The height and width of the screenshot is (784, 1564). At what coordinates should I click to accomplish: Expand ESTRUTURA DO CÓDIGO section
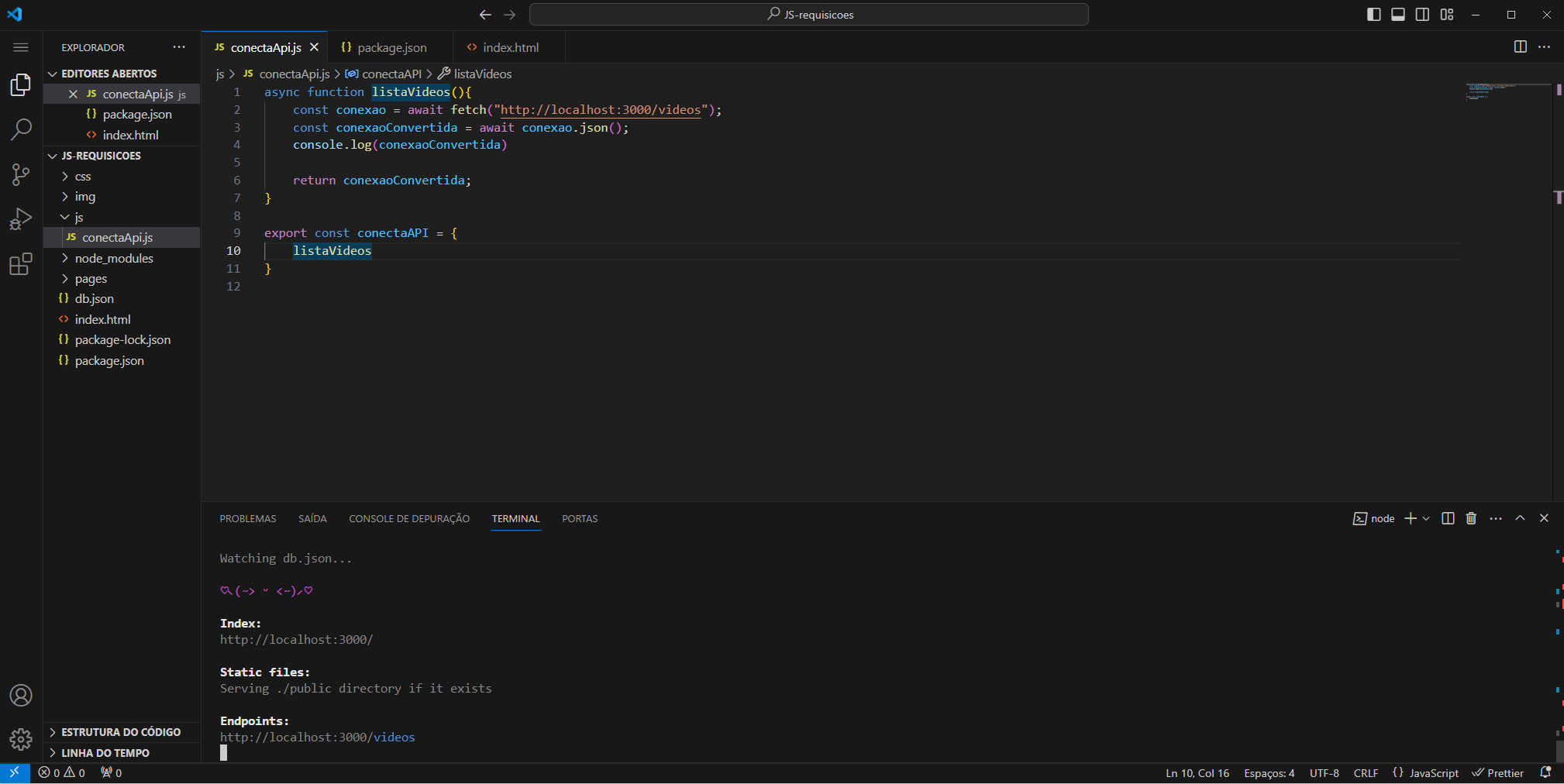click(x=120, y=732)
